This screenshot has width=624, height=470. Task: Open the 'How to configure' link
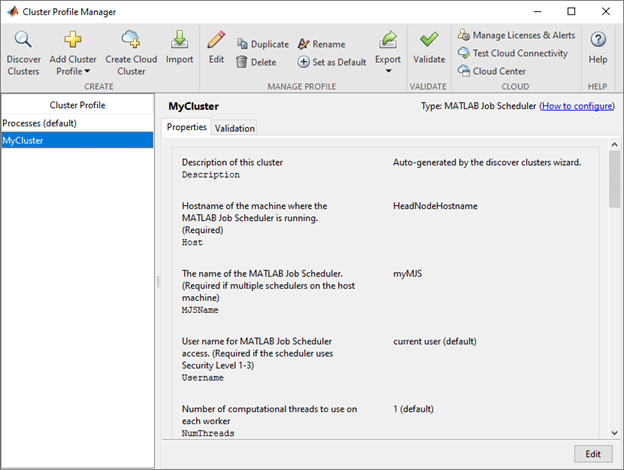click(x=577, y=105)
